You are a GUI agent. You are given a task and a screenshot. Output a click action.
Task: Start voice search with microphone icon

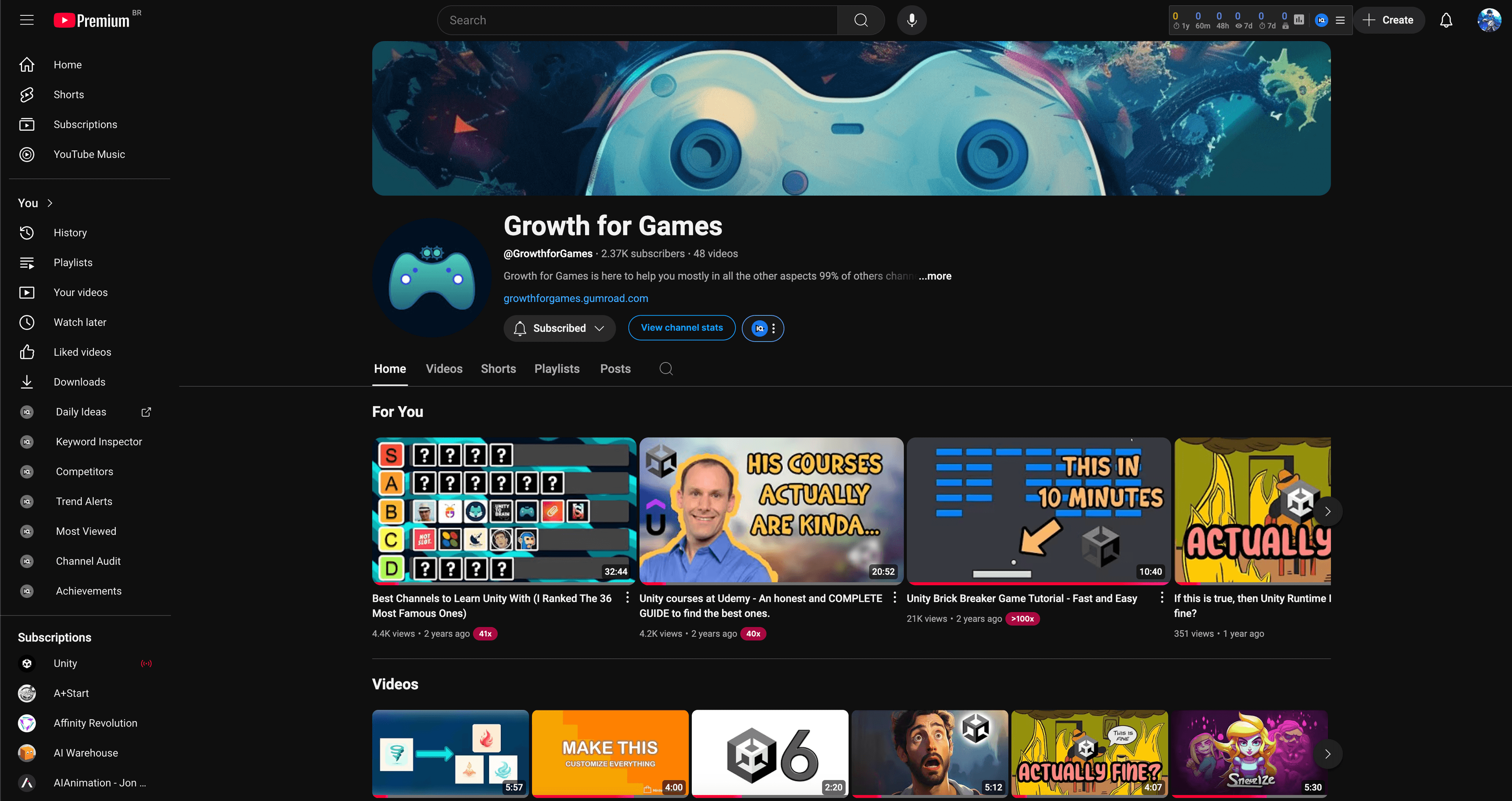click(912, 20)
